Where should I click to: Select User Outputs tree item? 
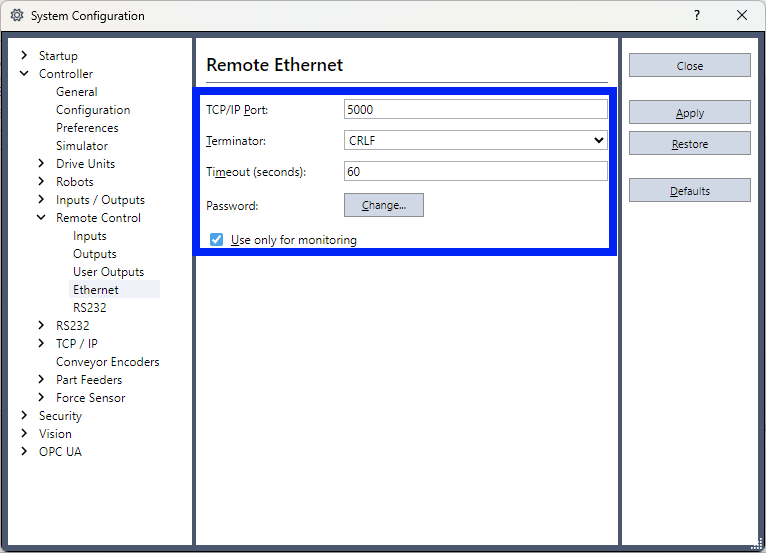click(x=108, y=272)
